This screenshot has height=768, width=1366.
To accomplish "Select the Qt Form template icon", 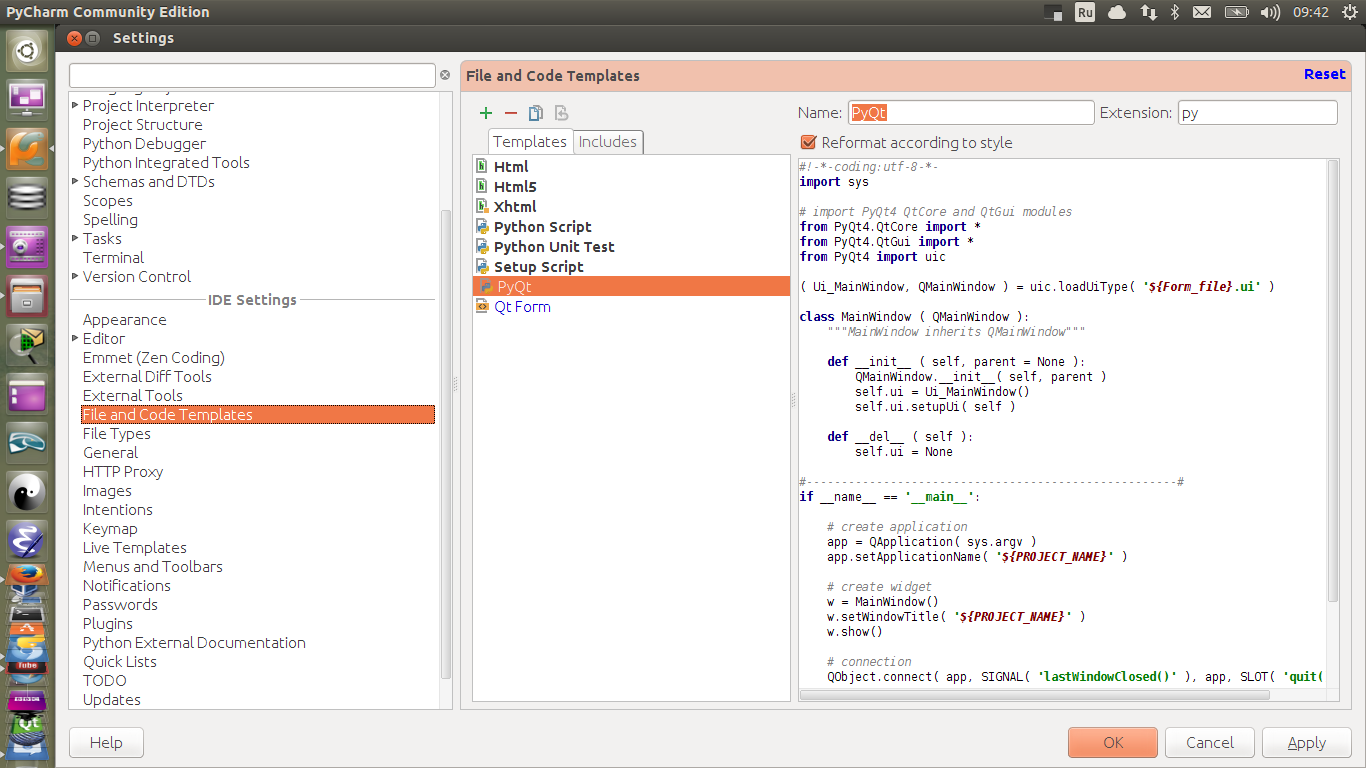I will click(483, 307).
